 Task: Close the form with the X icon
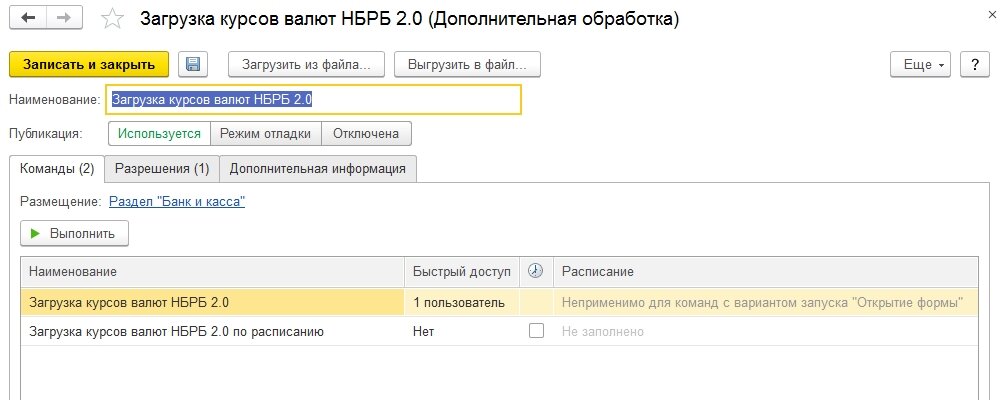pos(991,15)
